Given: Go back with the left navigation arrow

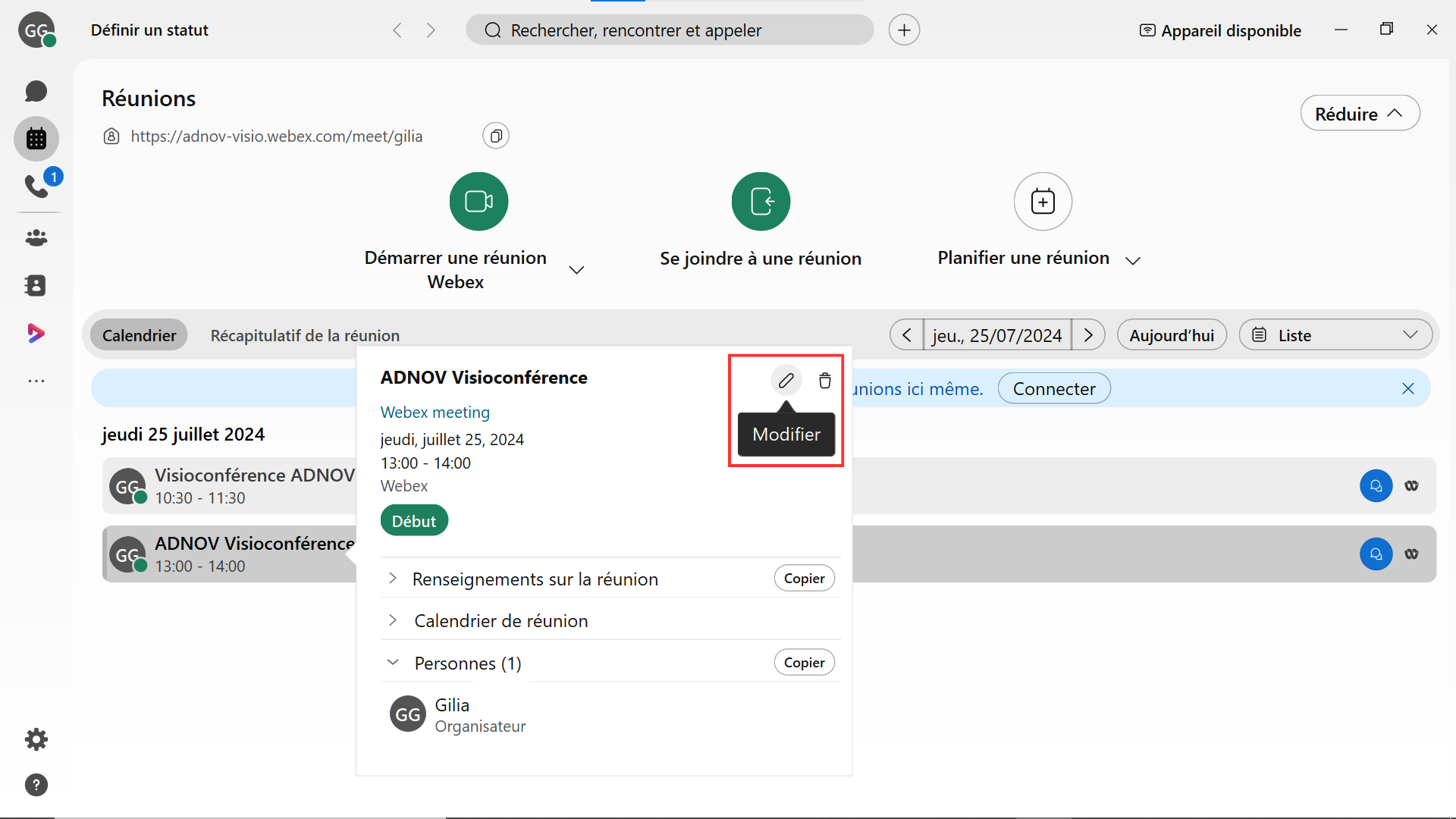Looking at the screenshot, I should pos(397,30).
